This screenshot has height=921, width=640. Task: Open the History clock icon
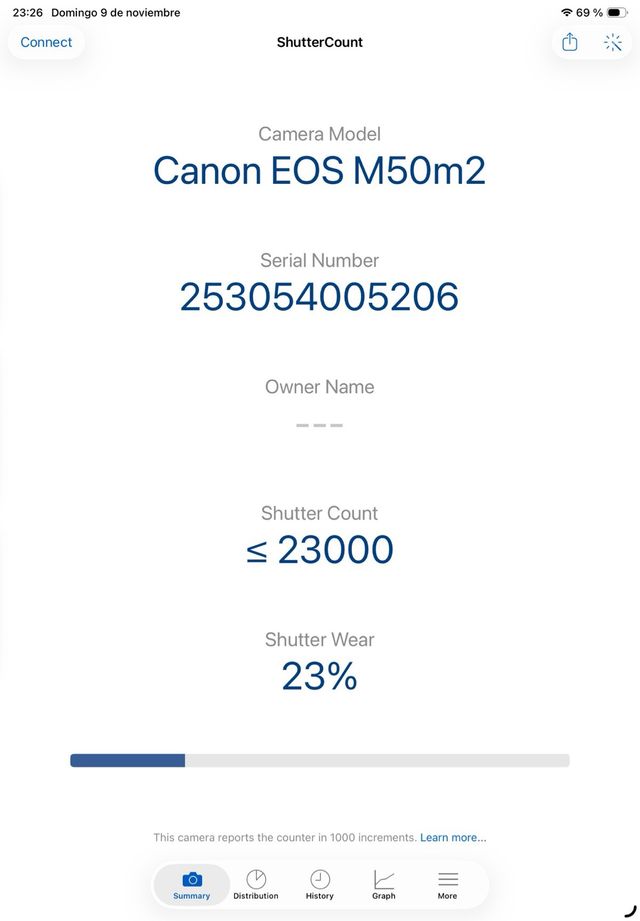pos(320,879)
